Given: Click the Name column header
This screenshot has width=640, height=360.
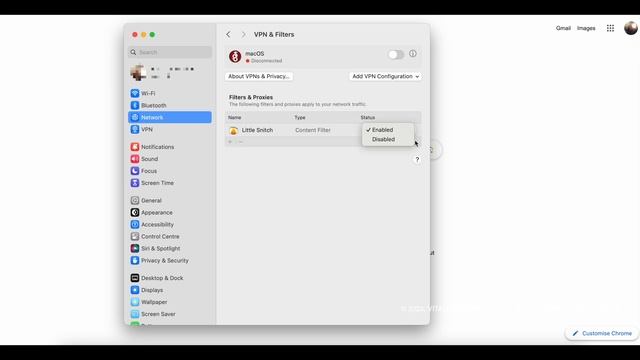Looking at the screenshot, I should (x=234, y=118).
